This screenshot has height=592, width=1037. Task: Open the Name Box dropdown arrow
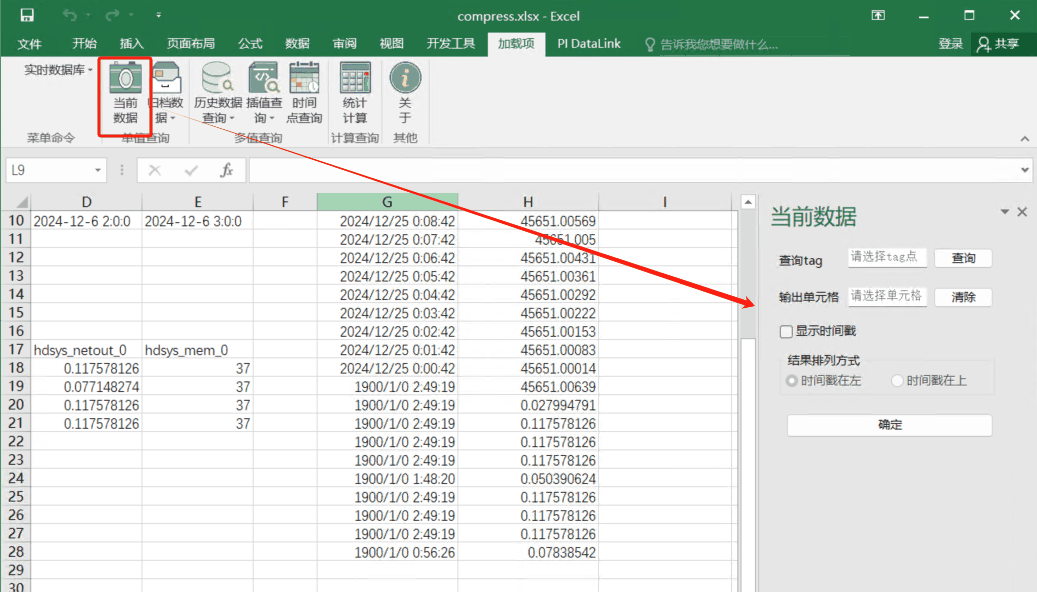click(98, 171)
